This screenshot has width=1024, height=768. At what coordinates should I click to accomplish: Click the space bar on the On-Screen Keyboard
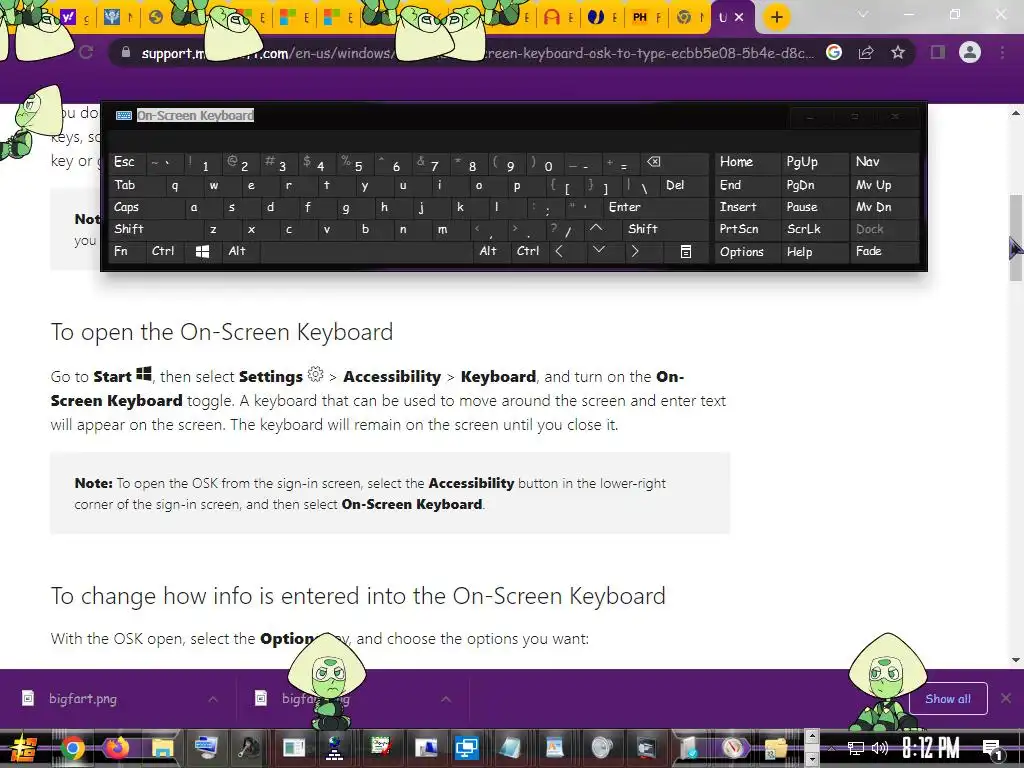coord(367,251)
